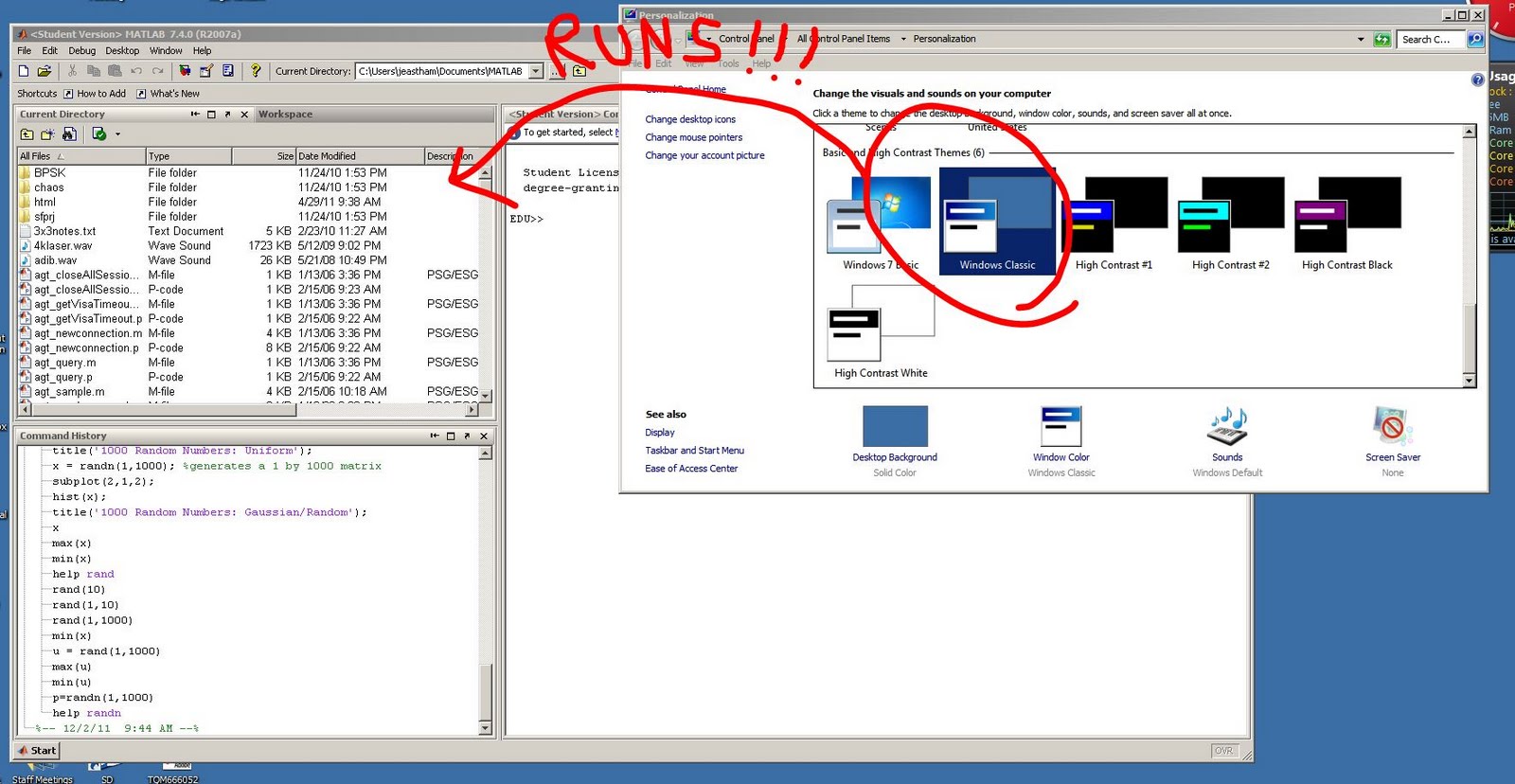Click the up-one-level icon in Current Directory panel
The image size is (1515, 784).
[27, 134]
